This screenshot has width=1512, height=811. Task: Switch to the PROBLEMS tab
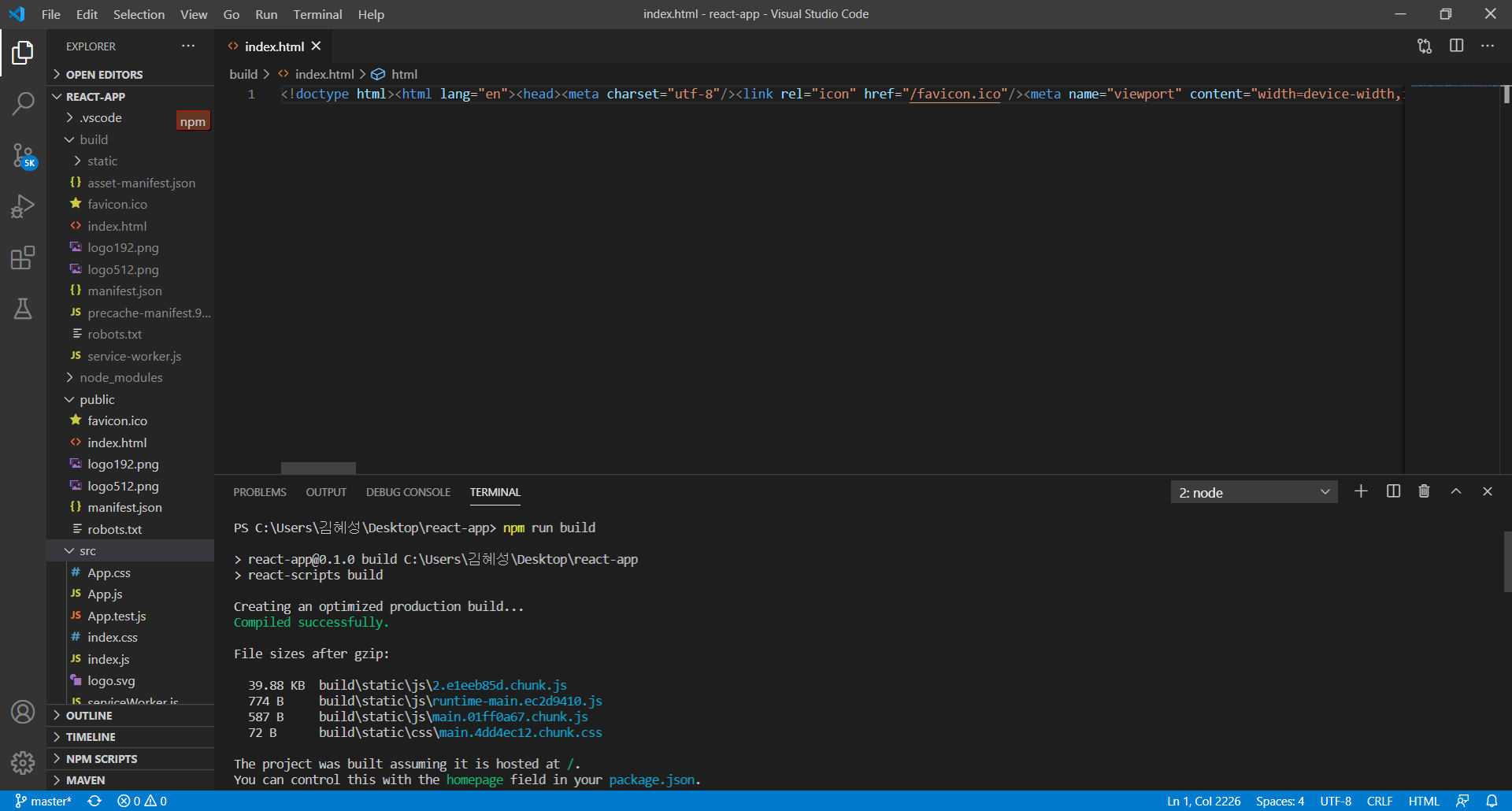pyautogui.click(x=259, y=492)
